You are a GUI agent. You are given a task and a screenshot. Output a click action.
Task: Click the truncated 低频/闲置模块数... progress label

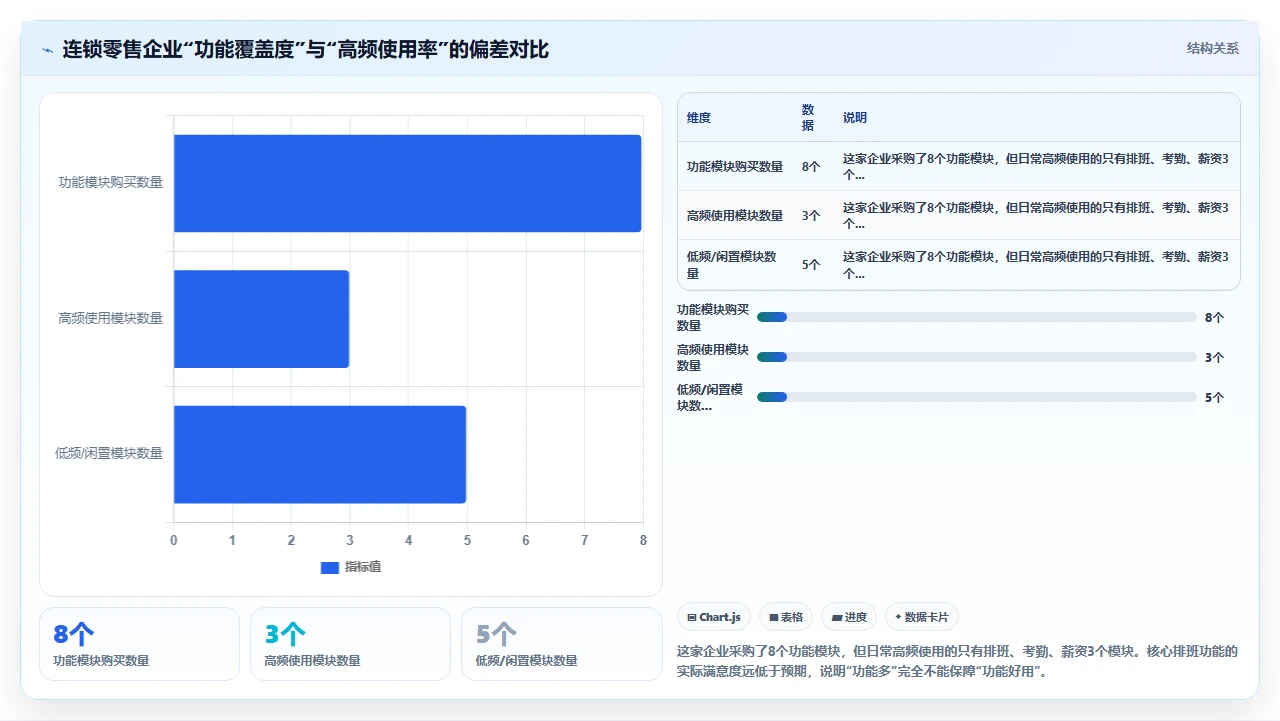[x=711, y=397]
